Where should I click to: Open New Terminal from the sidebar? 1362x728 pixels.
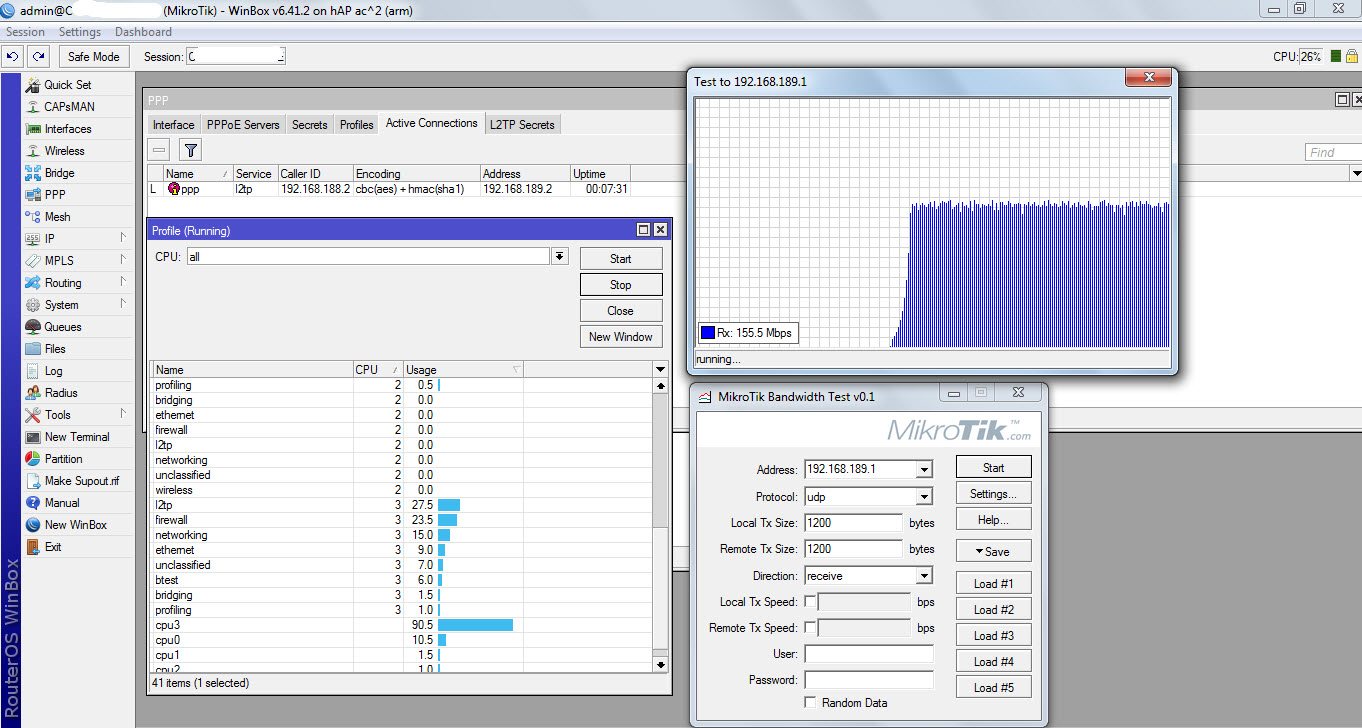click(77, 437)
